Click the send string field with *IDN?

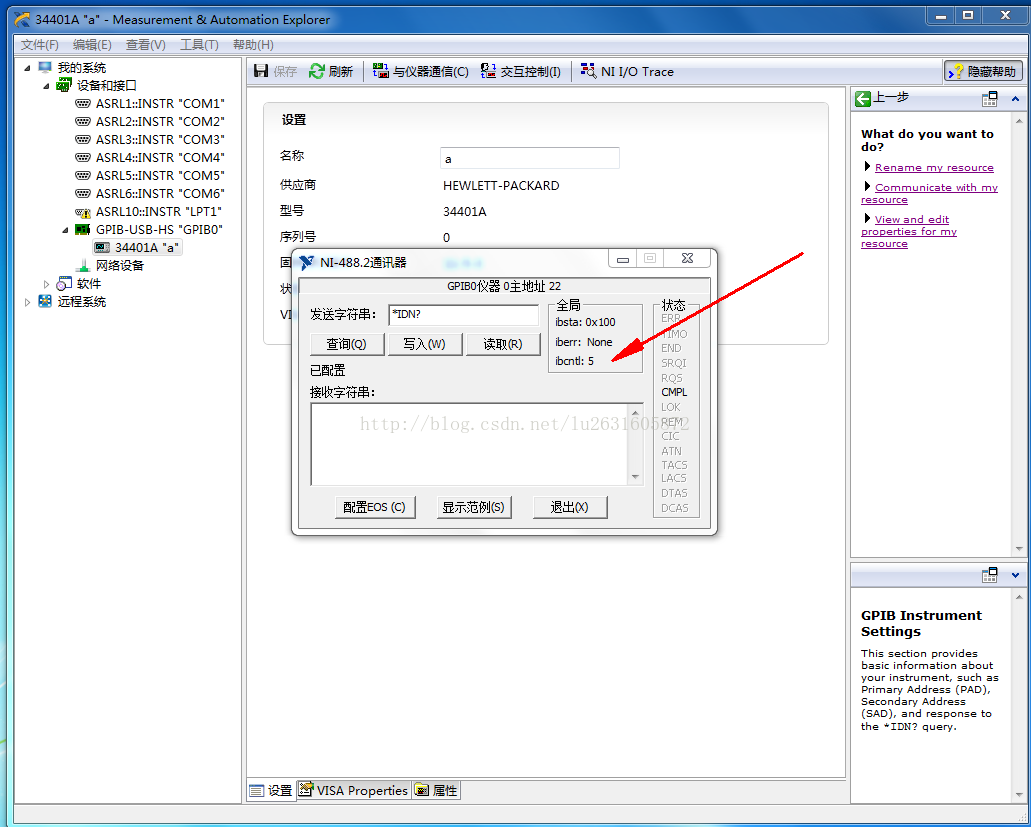pos(464,314)
